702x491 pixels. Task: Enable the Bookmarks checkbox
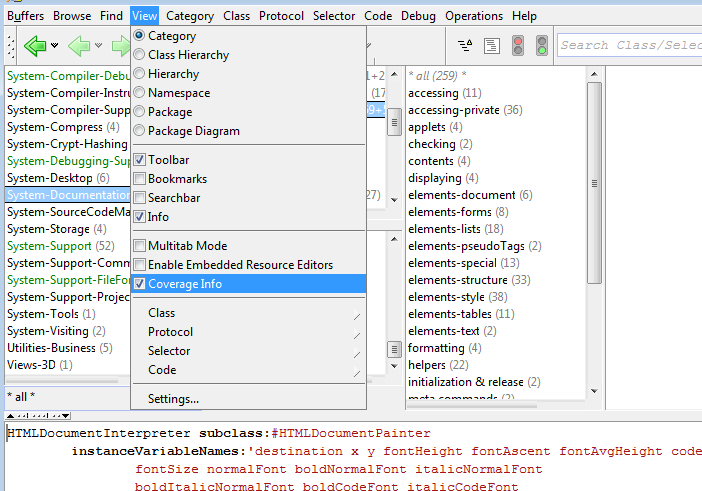(x=140, y=179)
